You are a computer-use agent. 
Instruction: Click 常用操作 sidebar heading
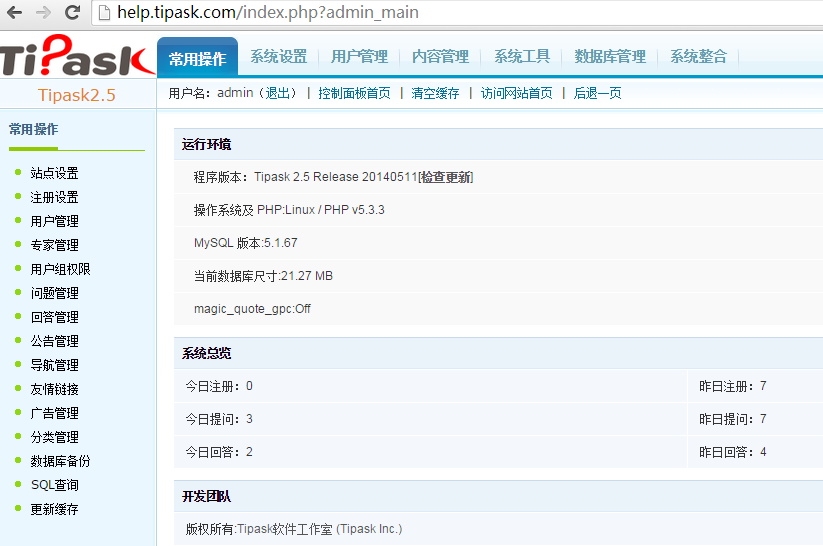pyautogui.click(x=34, y=129)
